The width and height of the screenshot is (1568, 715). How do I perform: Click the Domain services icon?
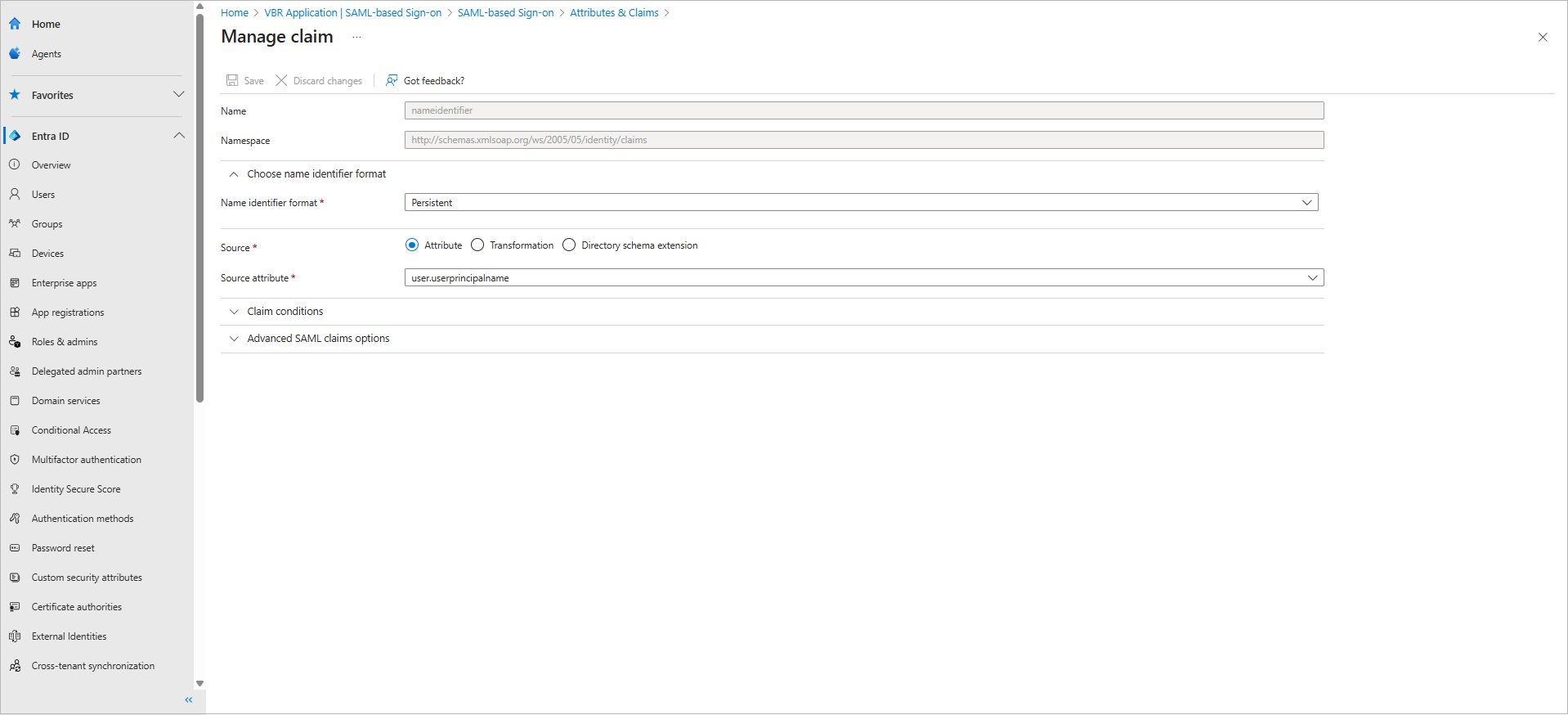(x=15, y=400)
